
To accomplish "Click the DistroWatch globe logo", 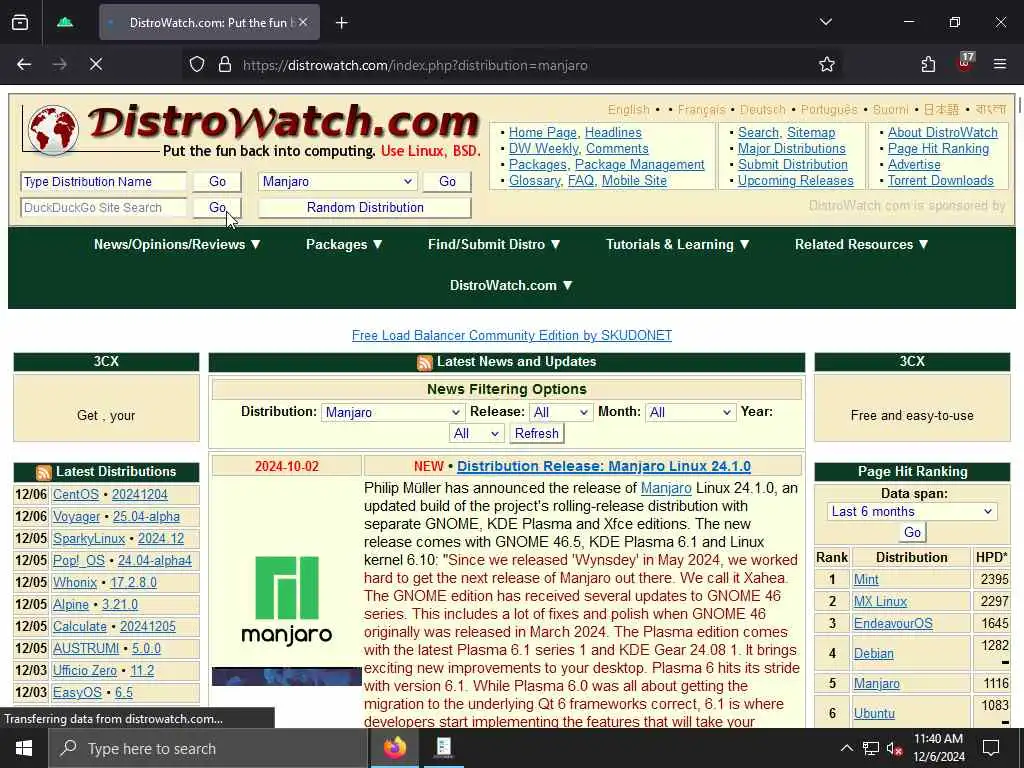I will click(x=54, y=130).
